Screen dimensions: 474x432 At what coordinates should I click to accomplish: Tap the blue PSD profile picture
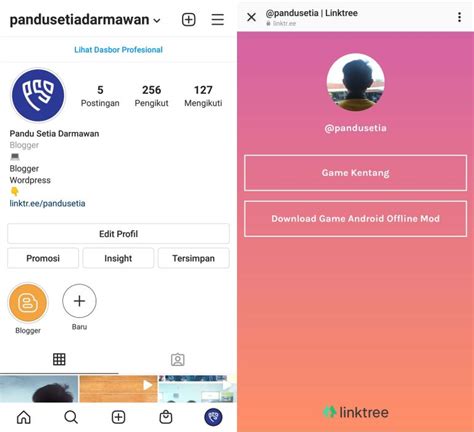coord(38,95)
